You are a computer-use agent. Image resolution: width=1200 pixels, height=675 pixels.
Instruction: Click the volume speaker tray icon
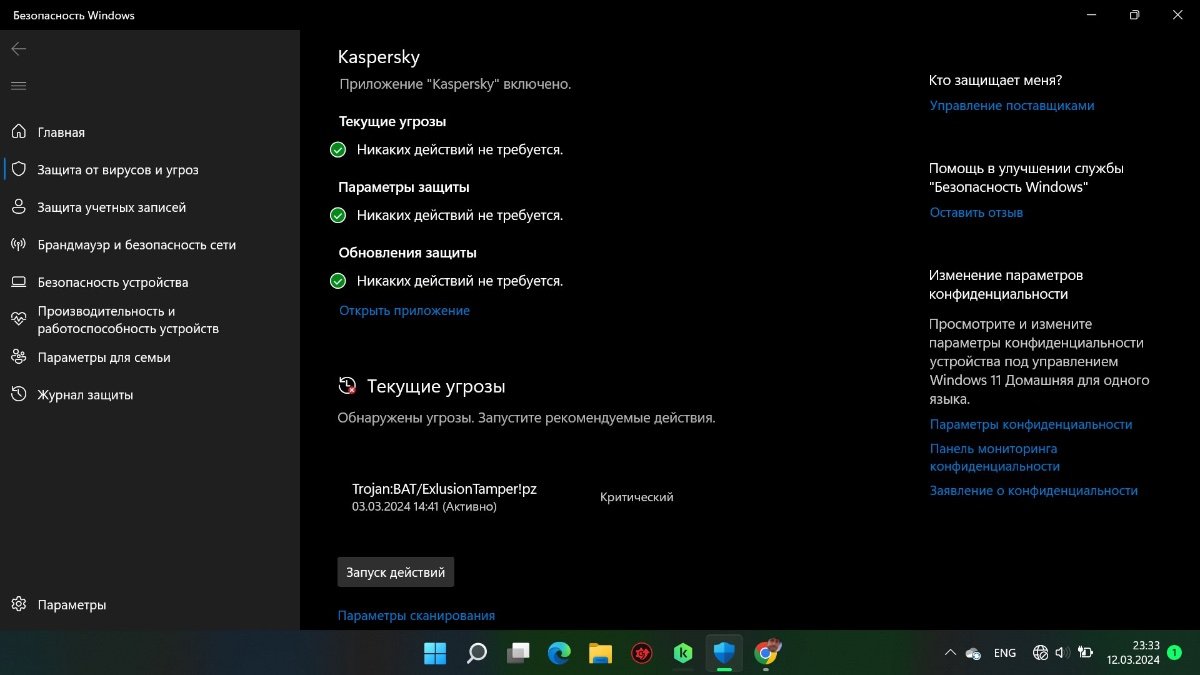[1062, 653]
